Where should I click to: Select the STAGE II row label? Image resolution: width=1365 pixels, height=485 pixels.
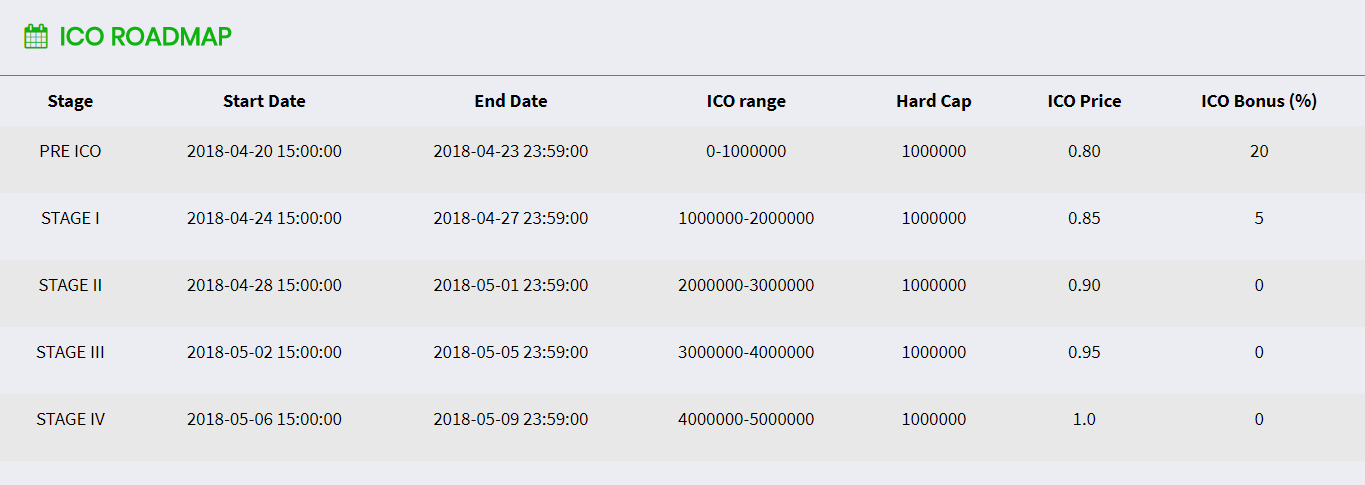[x=70, y=285]
